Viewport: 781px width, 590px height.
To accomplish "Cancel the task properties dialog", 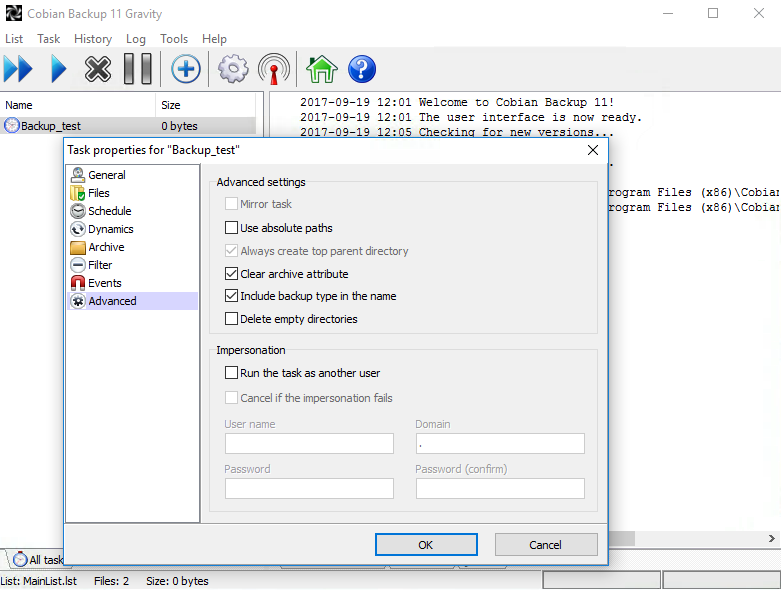I will pyautogui.click(x=546, y=545).
